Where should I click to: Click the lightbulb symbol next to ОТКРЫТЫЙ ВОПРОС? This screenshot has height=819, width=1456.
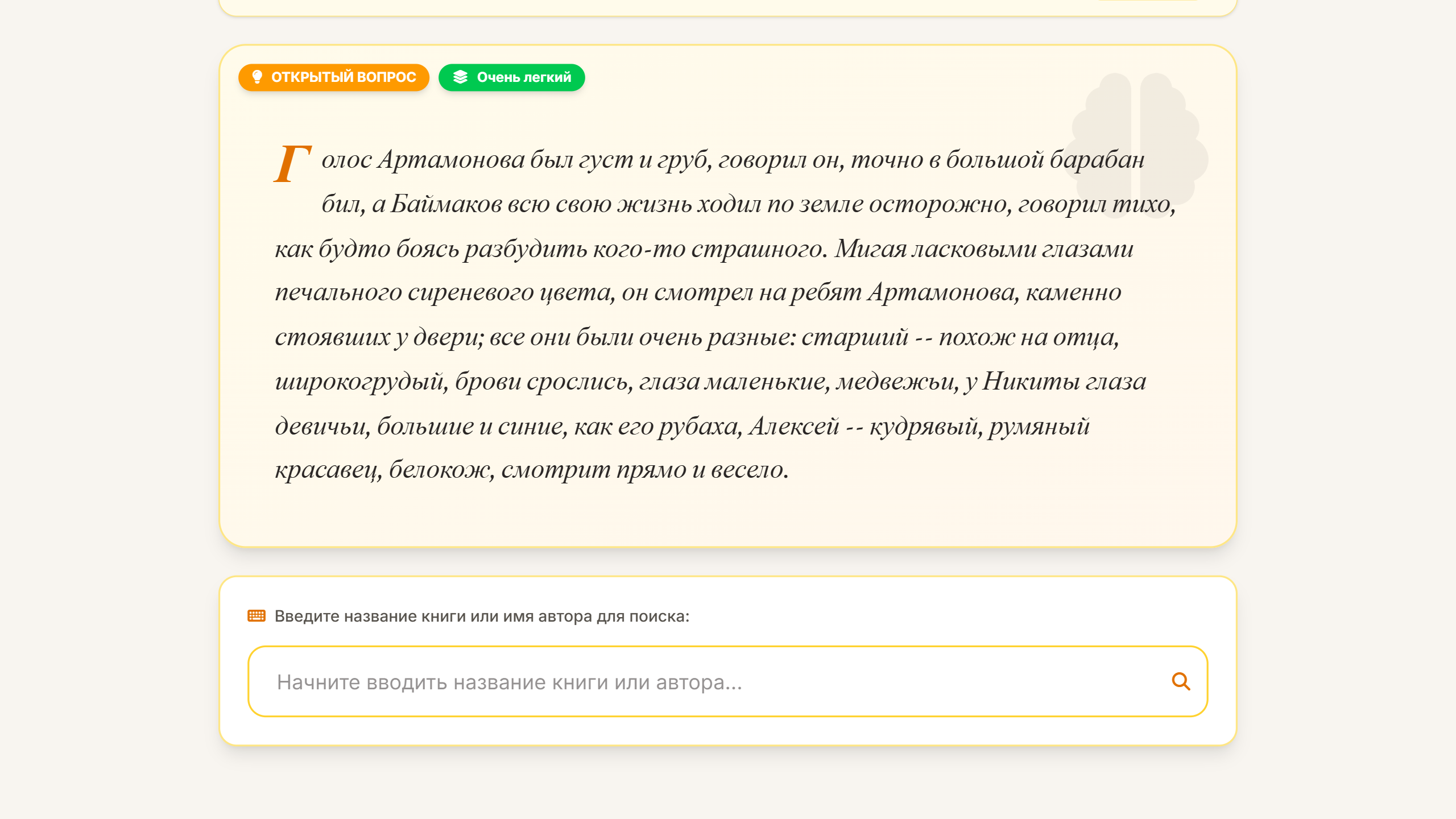tap(258, 77)
